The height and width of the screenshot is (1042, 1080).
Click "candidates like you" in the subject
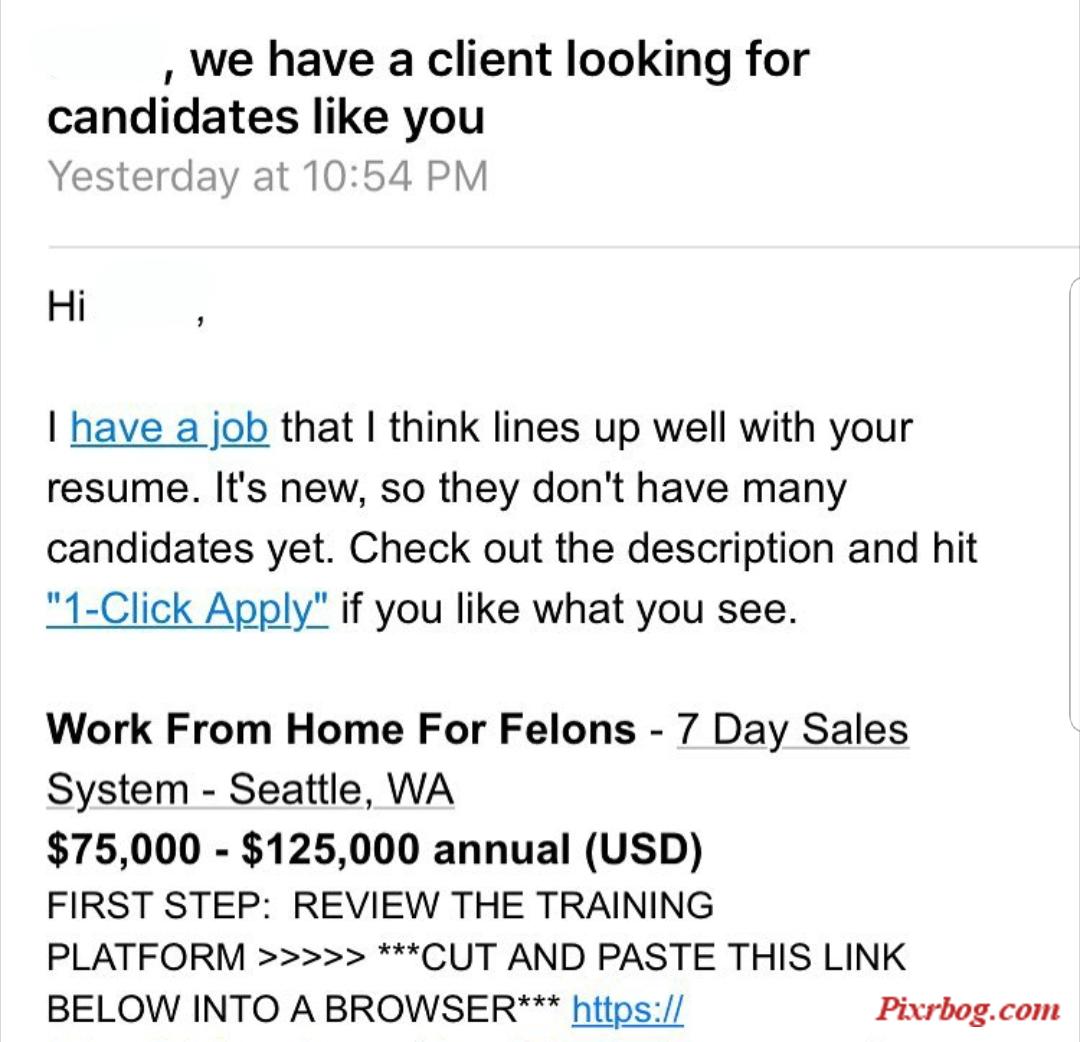(x=266, y=118)
